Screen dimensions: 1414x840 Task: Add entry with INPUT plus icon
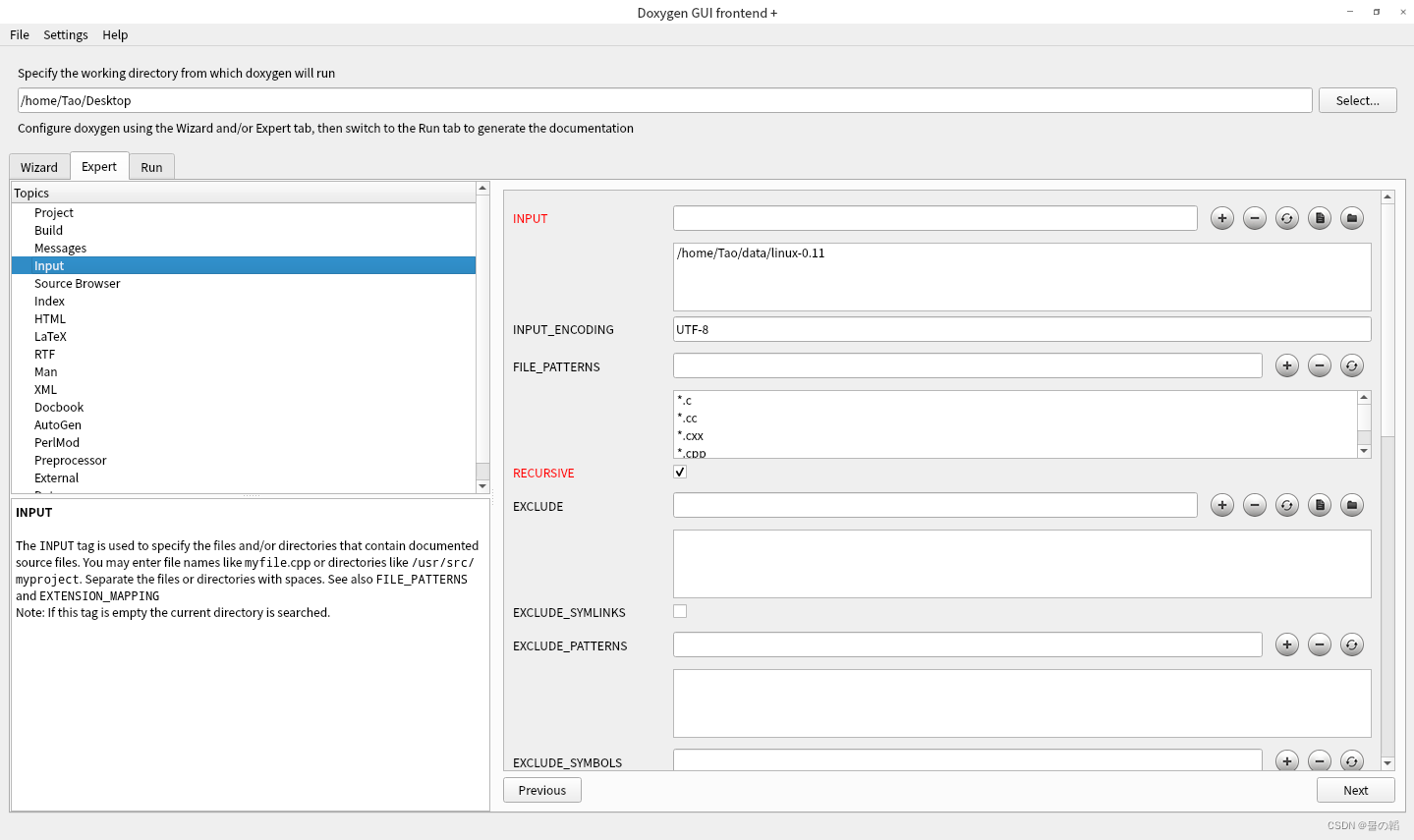point(1221,218)
